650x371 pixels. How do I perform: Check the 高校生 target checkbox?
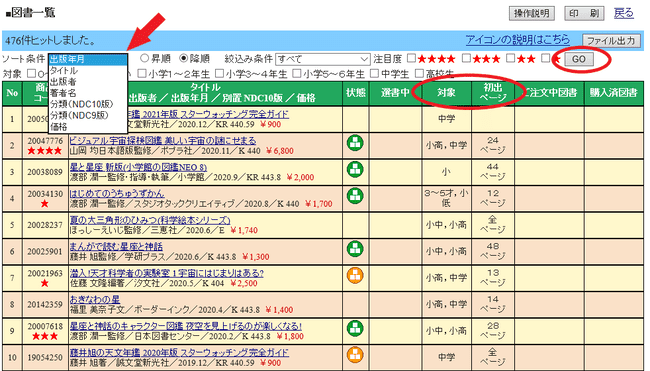tap(419, 74)
